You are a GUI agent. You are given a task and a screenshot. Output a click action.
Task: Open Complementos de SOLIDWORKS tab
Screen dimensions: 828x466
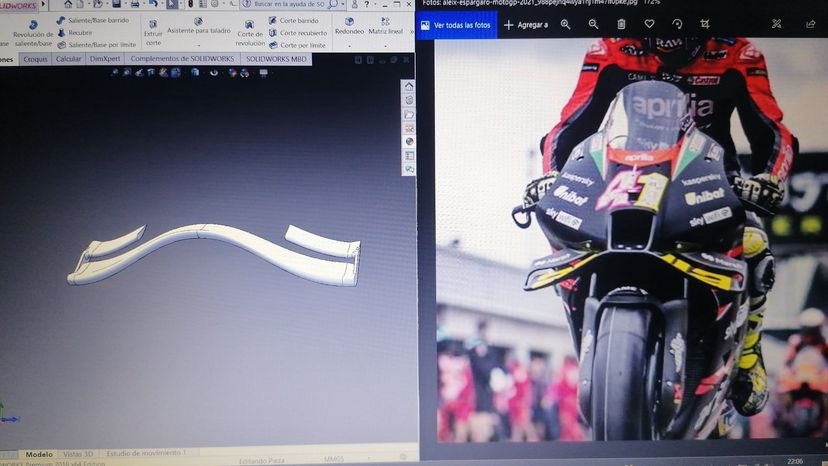point(182,59)
